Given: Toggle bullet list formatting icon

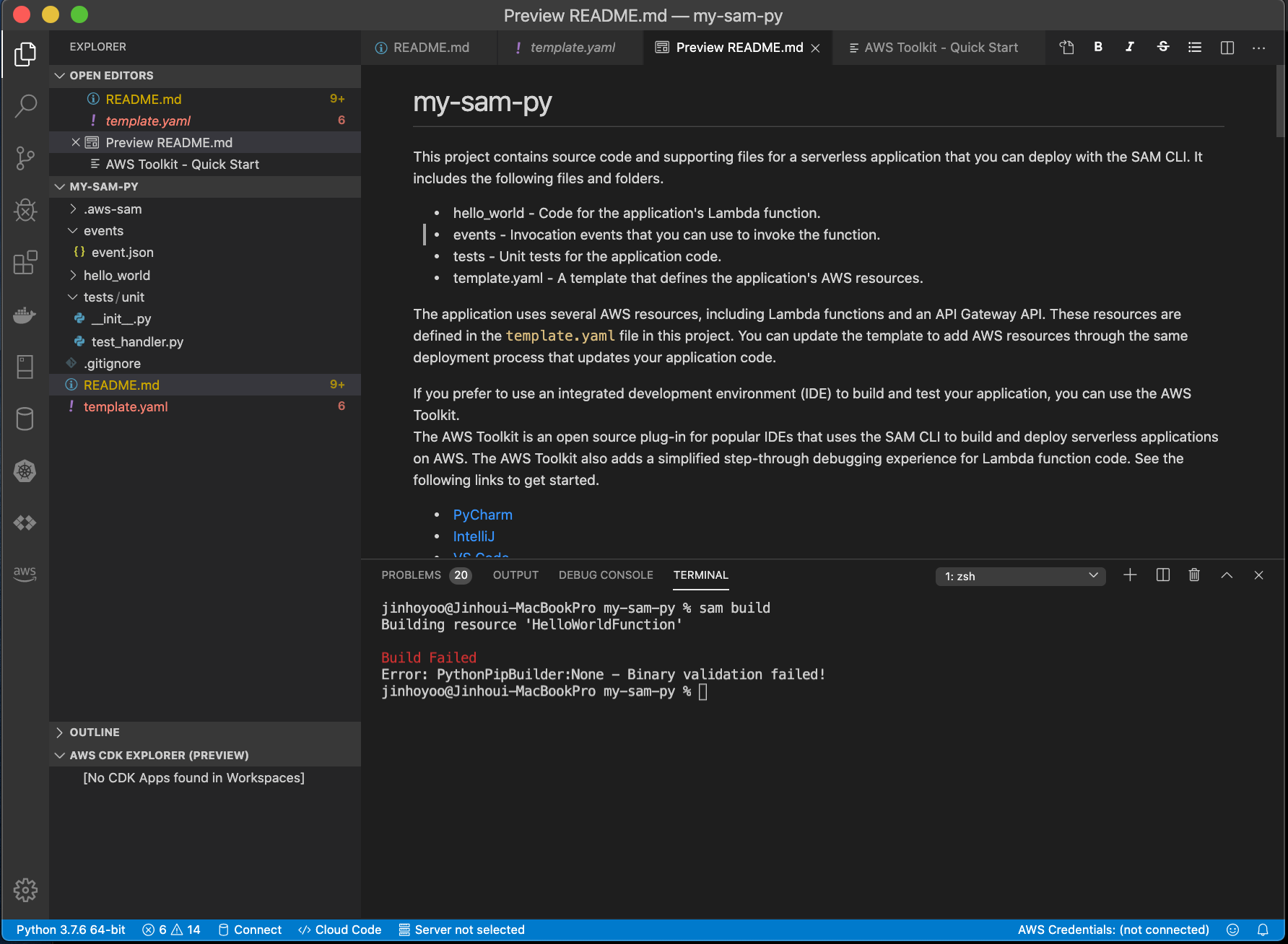Looking at the screenshot, I should point(1195,47).
